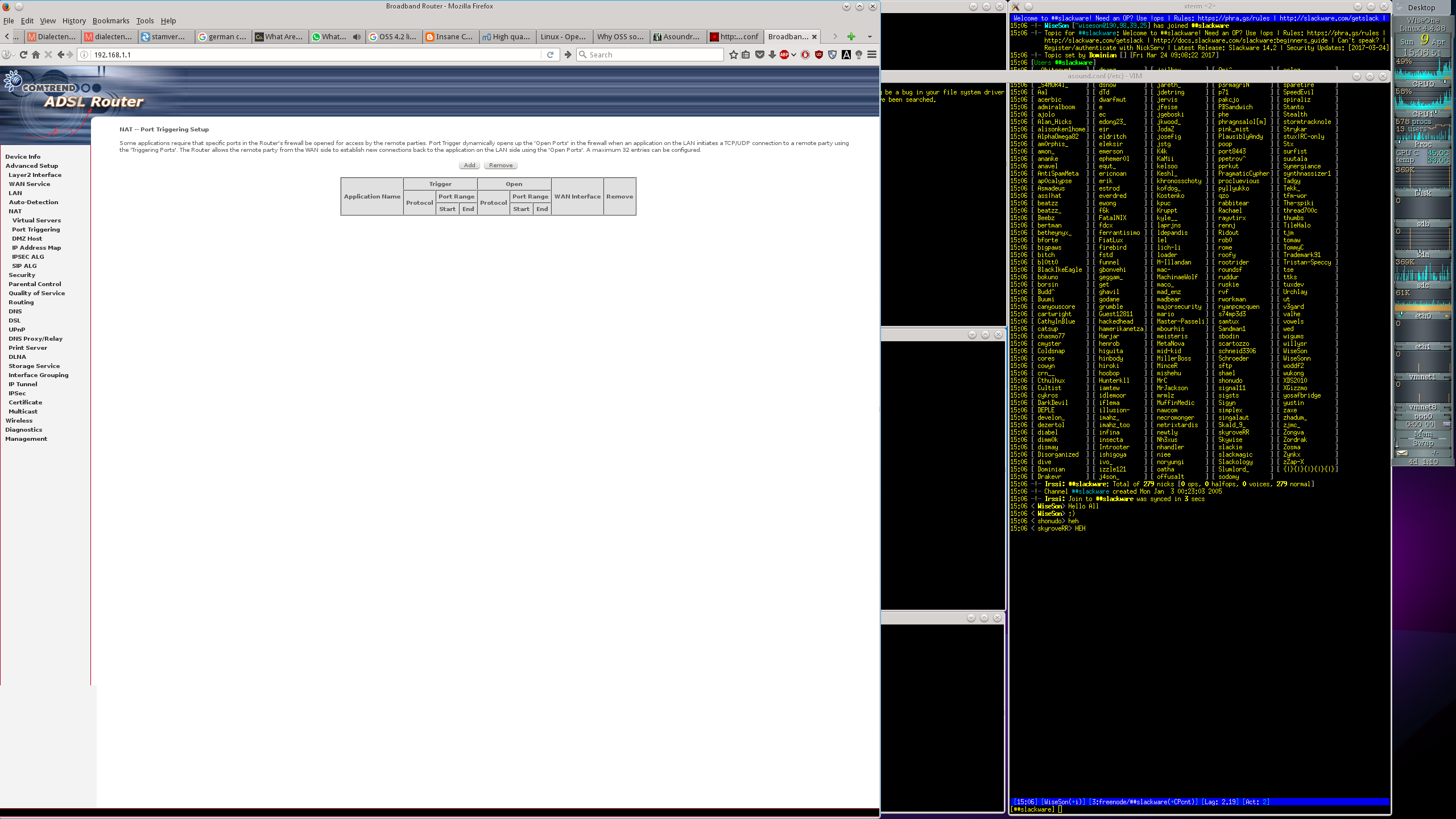This screenshot has height=819, width=1456.
Task: Open Diagnostics in router sidebar
Action: (23, 429)
